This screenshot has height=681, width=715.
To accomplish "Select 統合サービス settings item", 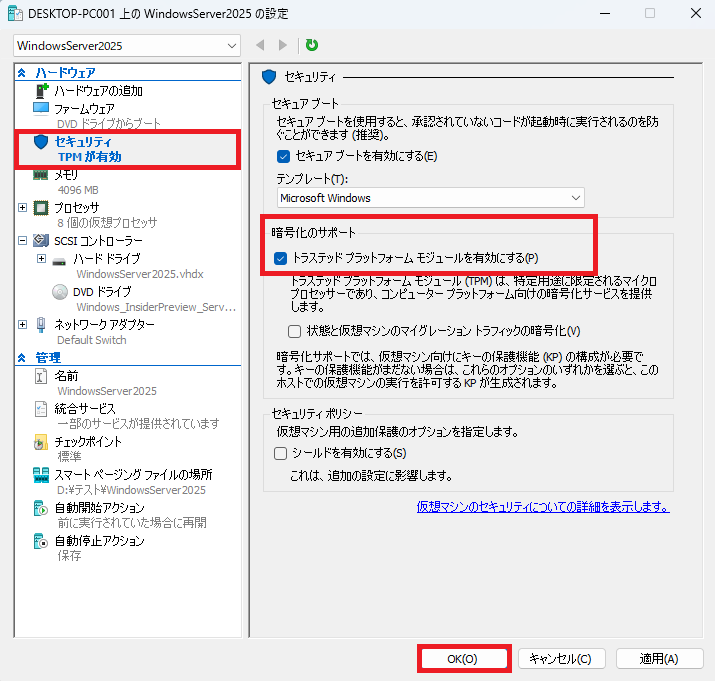I will pyautogui.click(x=85, y=409).
